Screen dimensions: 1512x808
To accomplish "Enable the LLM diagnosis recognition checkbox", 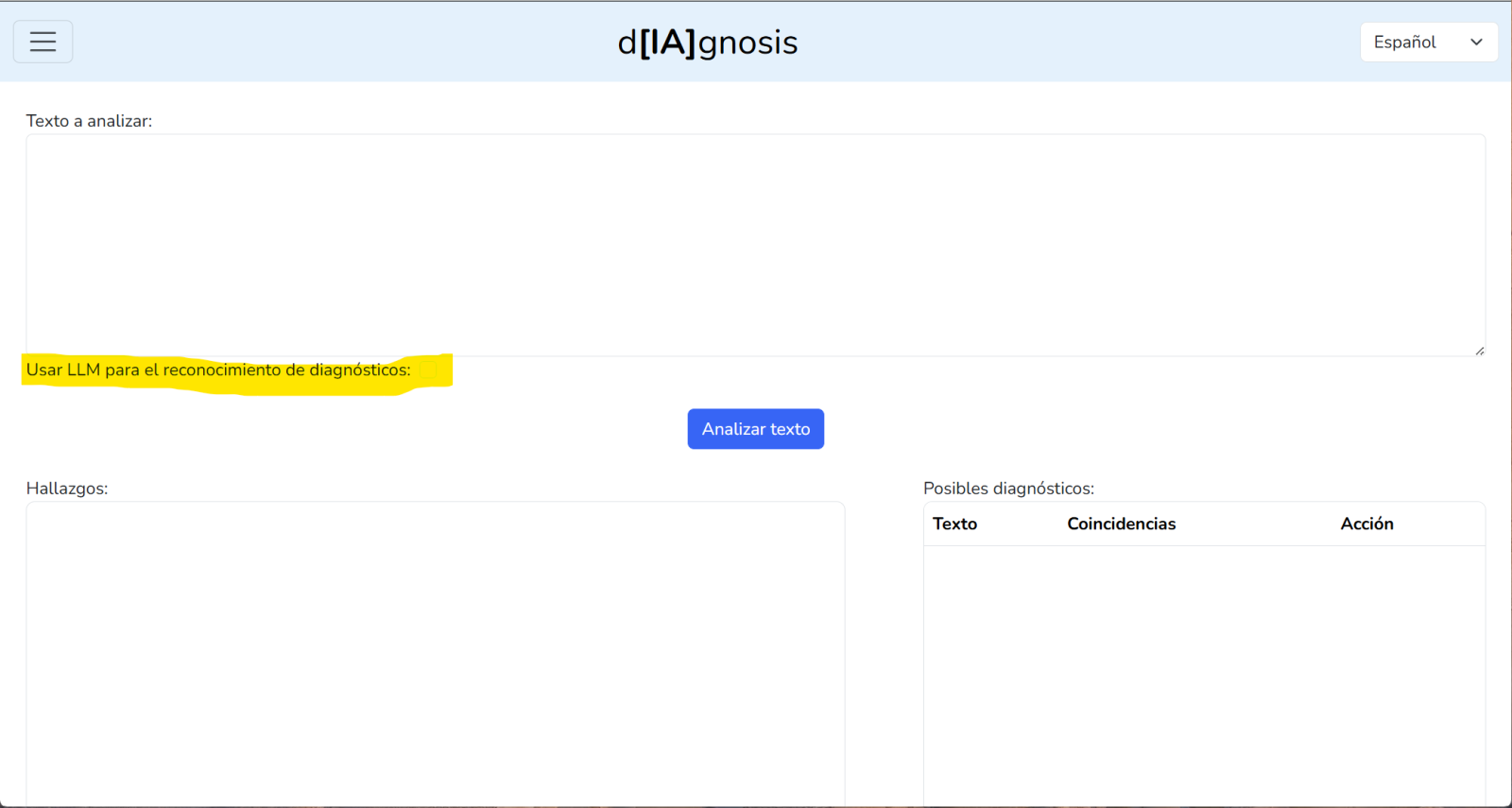I will pos(428,370).
